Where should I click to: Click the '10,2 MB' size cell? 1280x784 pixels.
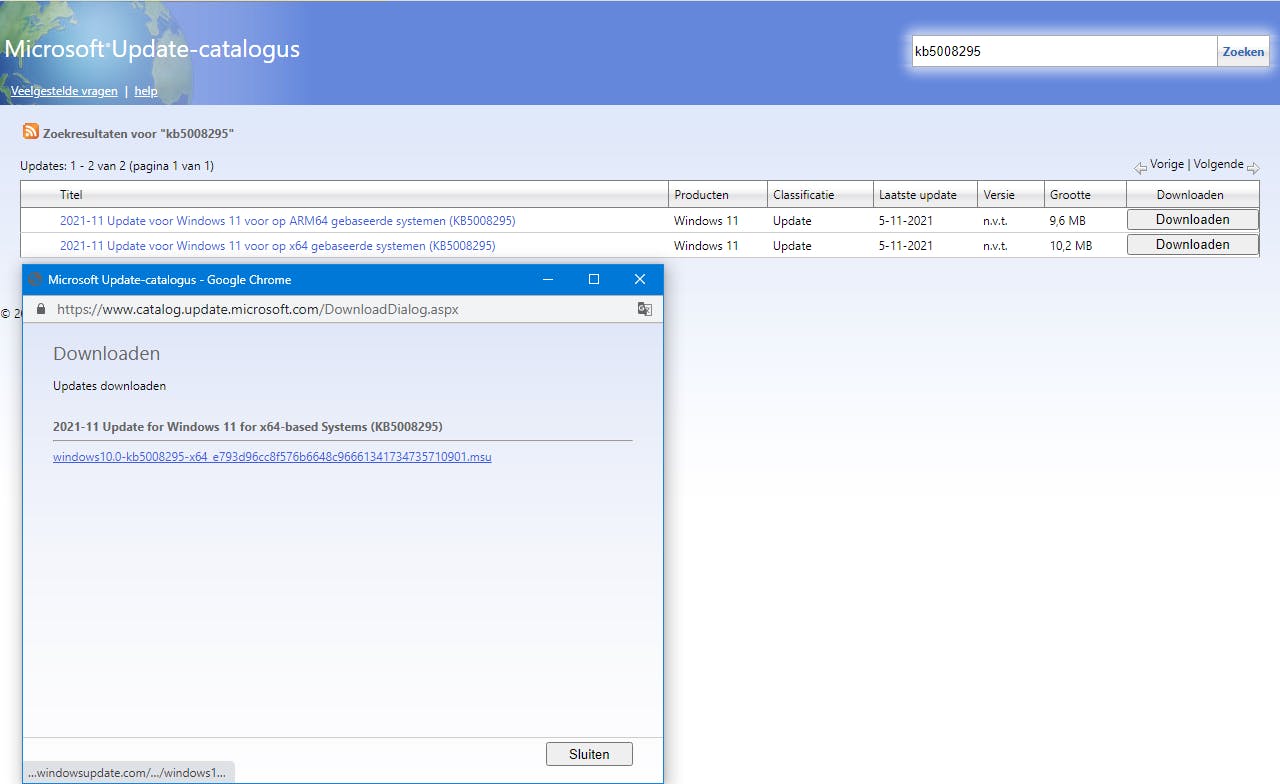[1071, 246]
